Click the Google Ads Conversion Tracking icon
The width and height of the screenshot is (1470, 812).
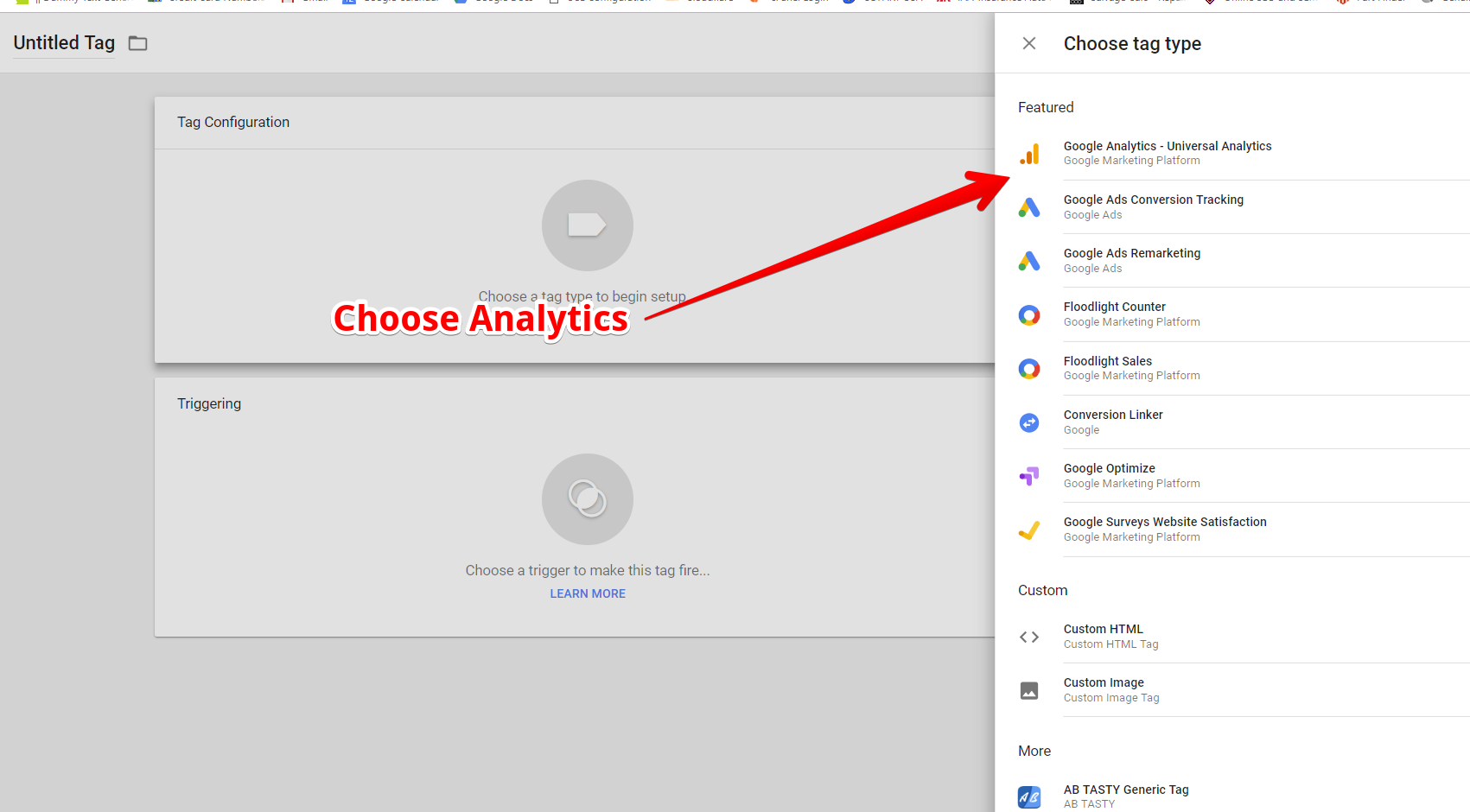click(x=1029, y=207)
